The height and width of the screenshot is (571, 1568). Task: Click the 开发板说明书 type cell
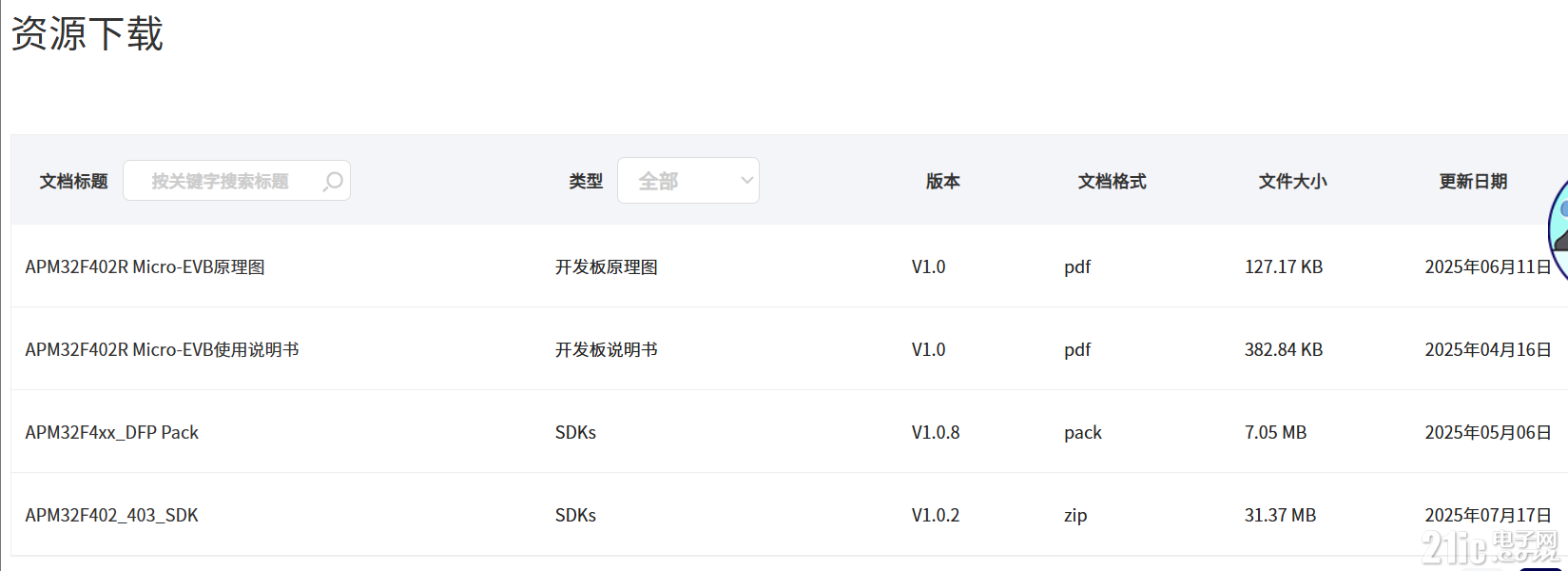[x=607, y=350]
